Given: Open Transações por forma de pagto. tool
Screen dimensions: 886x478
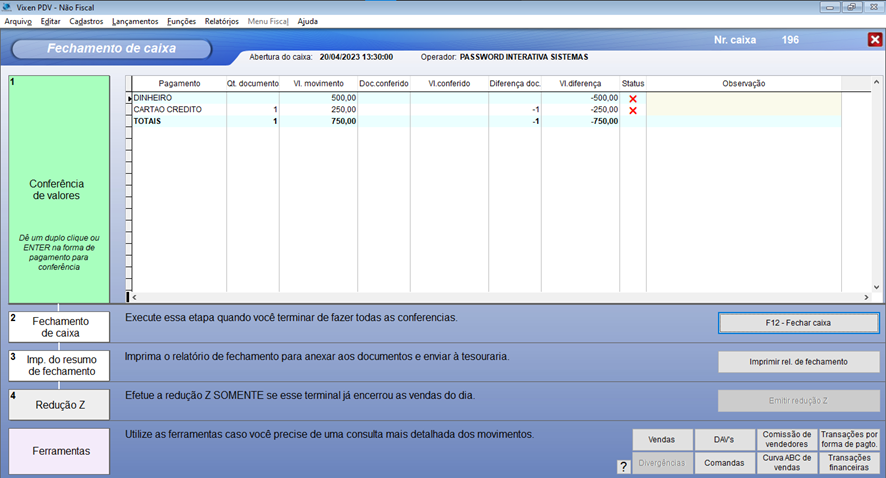Looking at the screenshot, I should point(849,439).
